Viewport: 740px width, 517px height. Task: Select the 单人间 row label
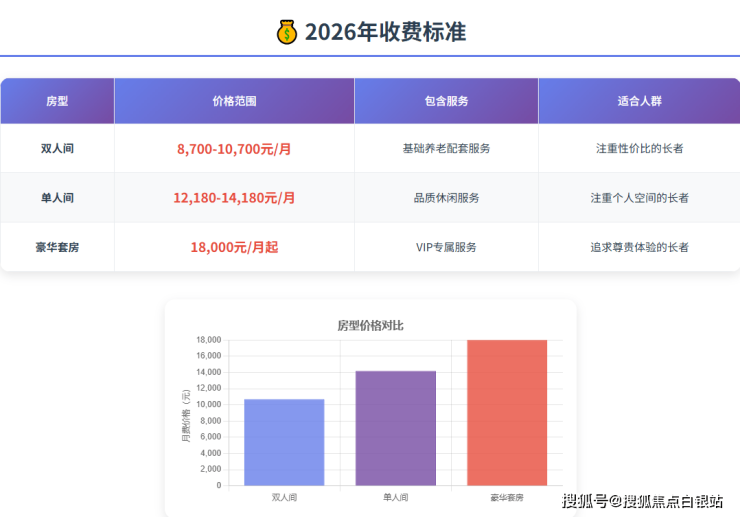coord(58,198)
